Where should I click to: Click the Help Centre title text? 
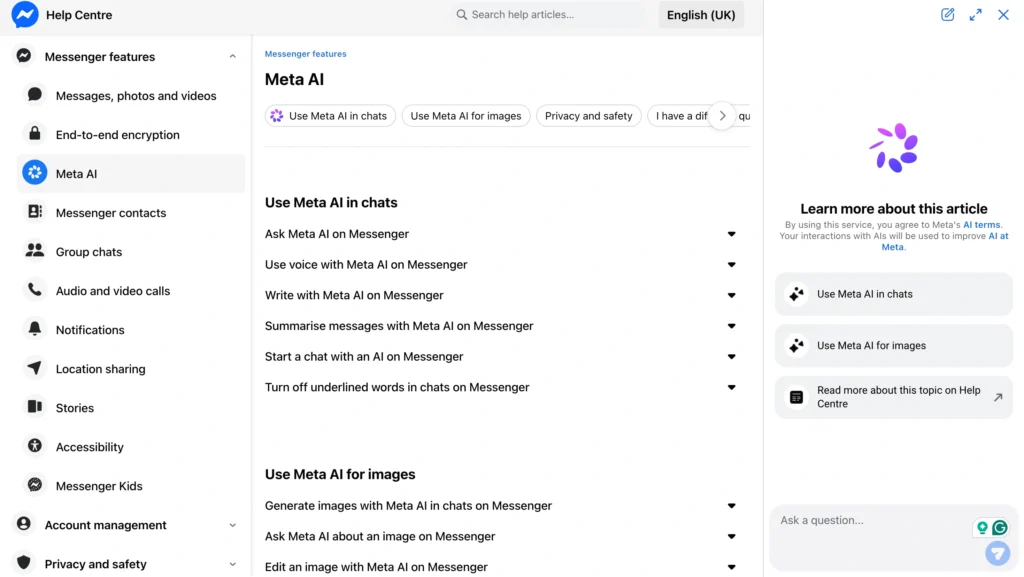tap(79, 14)
